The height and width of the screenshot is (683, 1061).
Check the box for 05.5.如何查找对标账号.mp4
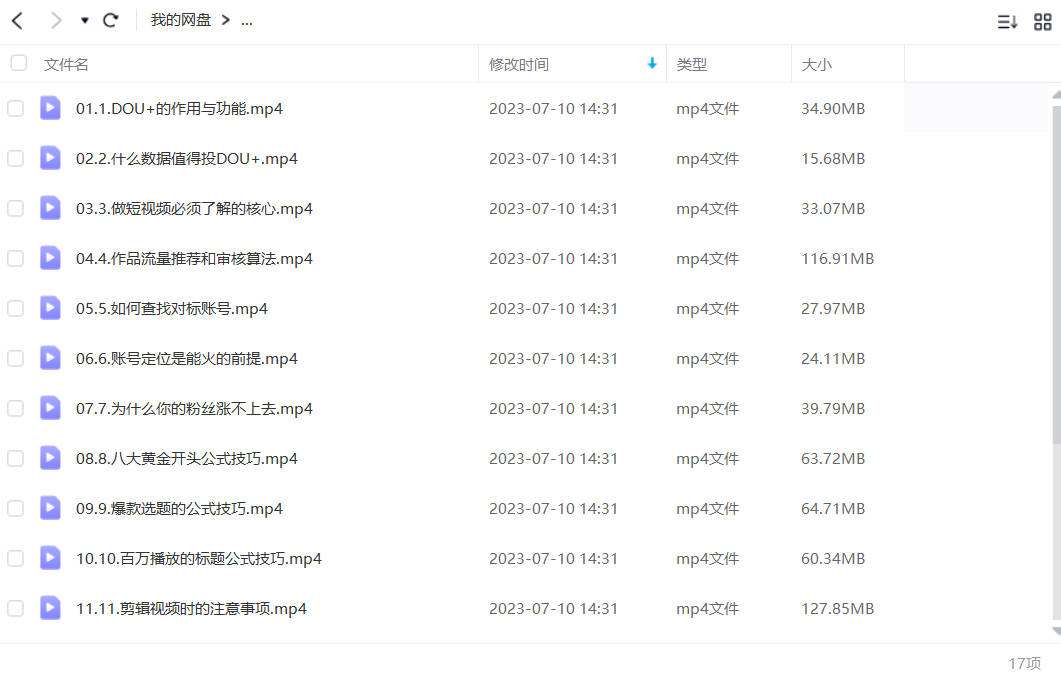[16, 309]
